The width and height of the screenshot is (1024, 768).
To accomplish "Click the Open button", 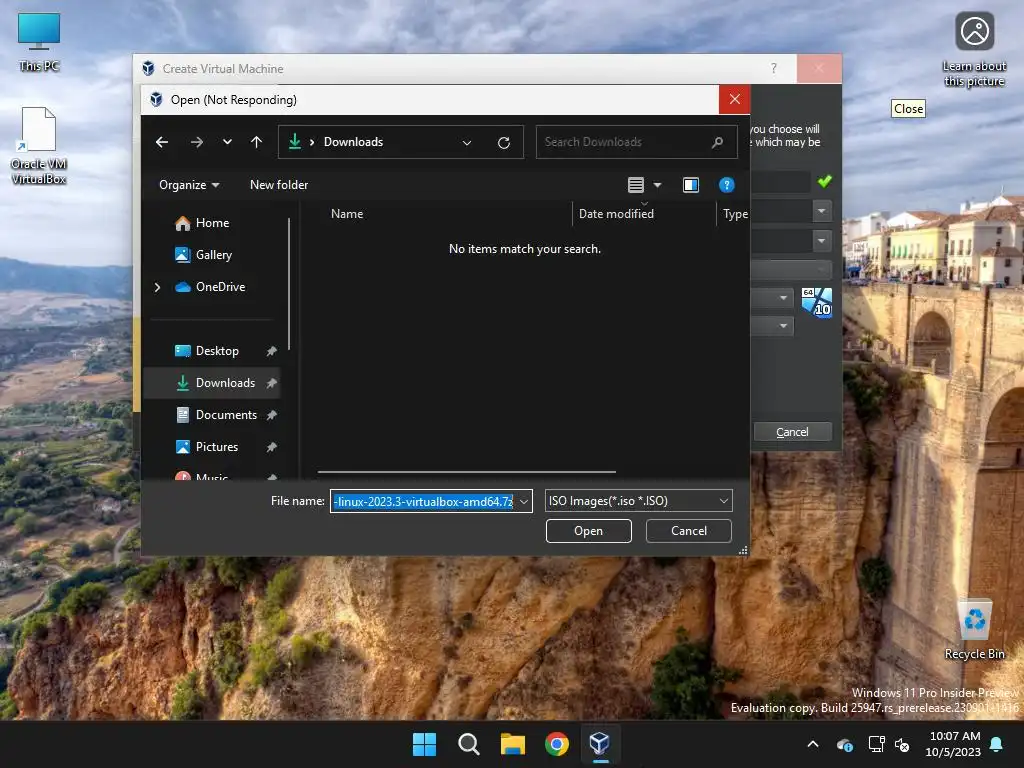I will click(x=588, y=531).
